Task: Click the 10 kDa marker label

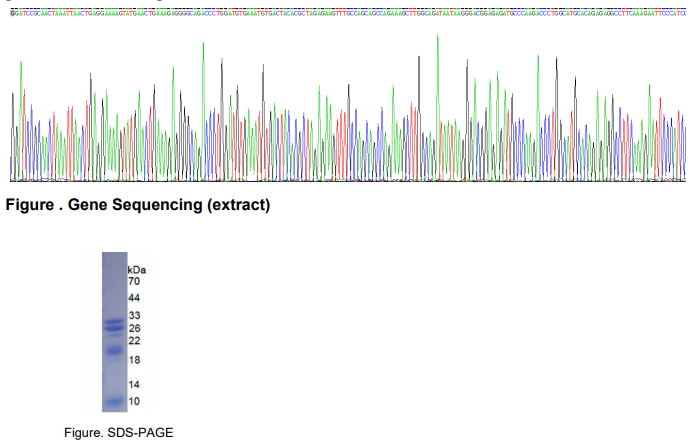Action: point(134,401)
